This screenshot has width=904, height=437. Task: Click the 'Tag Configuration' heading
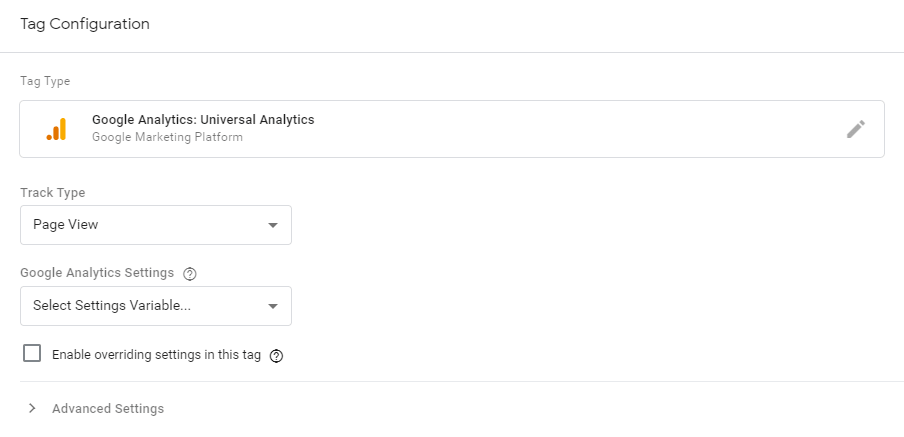click(85, 24)
